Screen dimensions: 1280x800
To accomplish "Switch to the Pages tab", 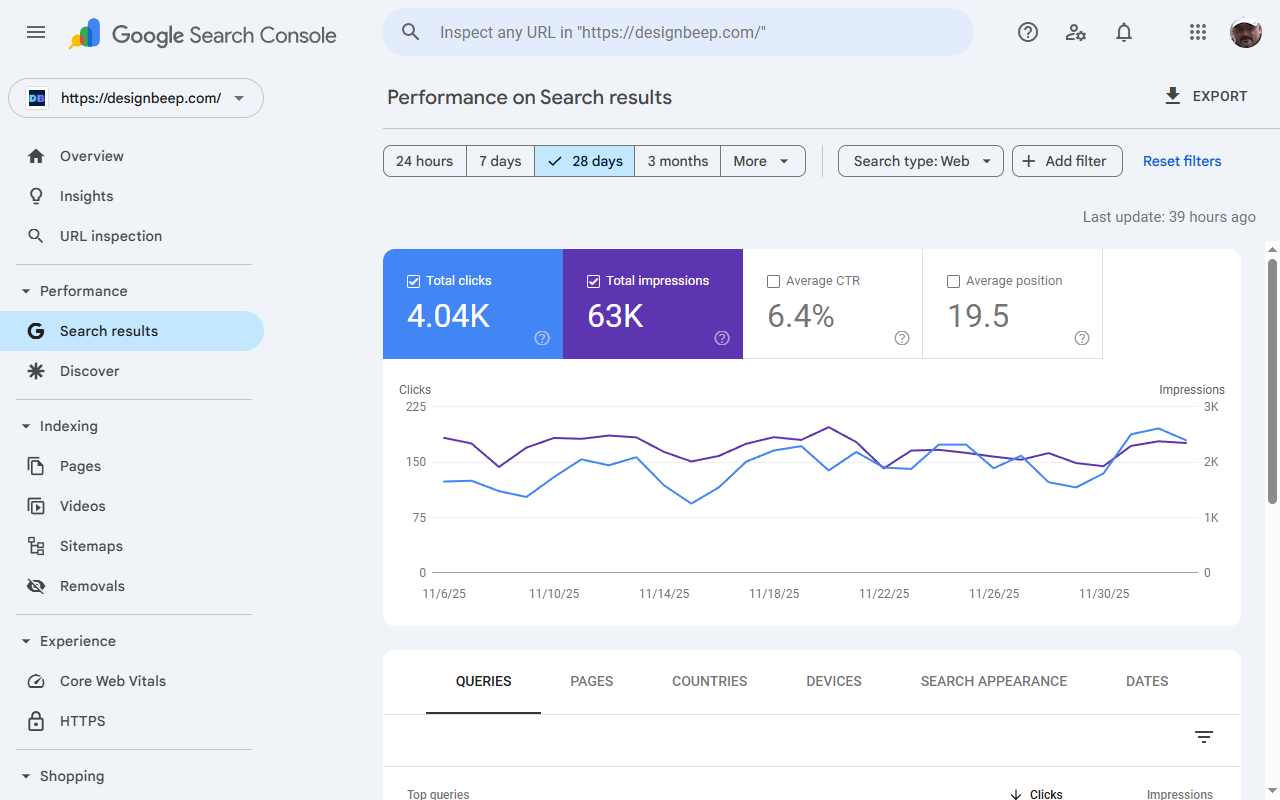I will 592,681.
